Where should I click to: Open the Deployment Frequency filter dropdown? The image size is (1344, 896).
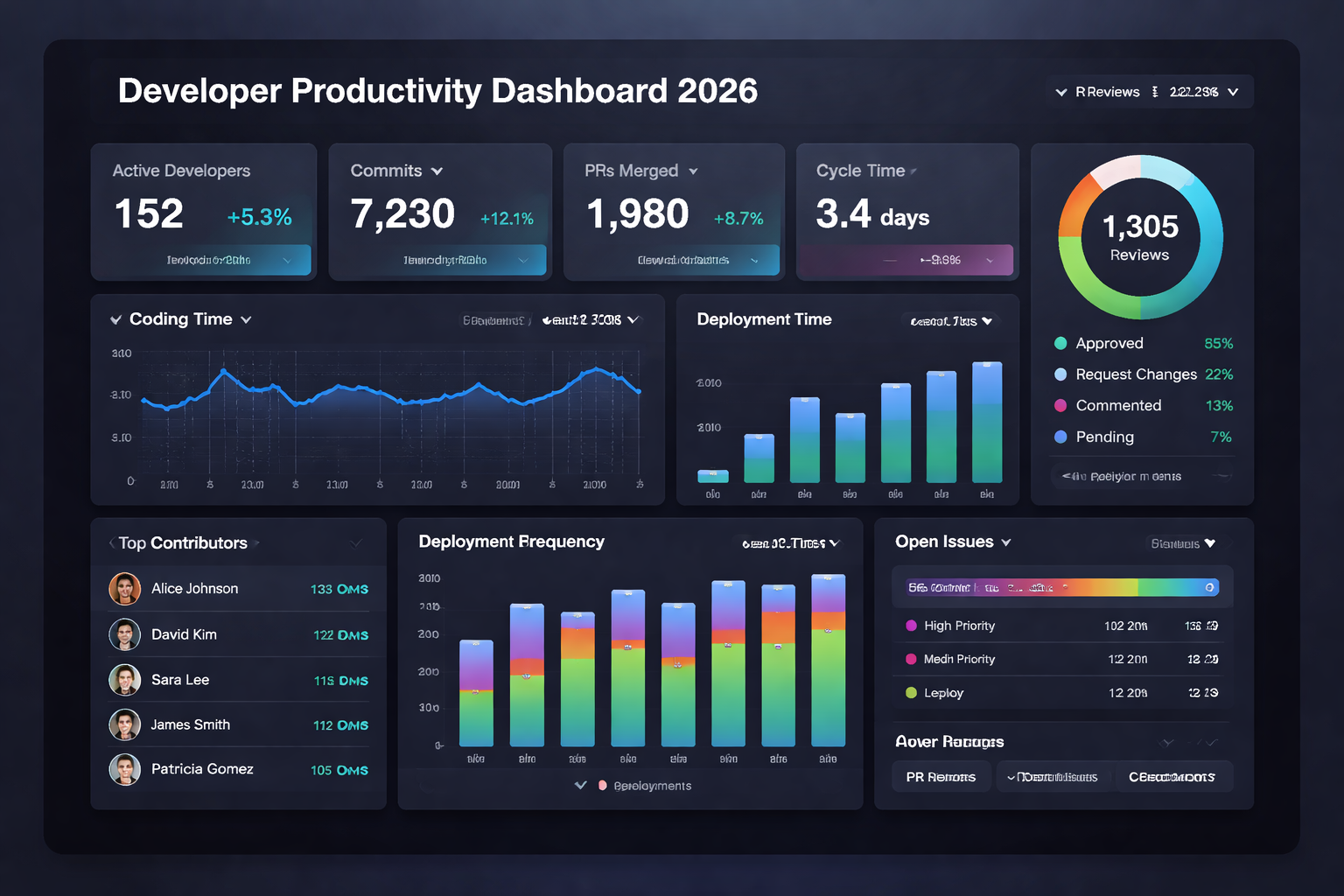click(x=791, y=543)
